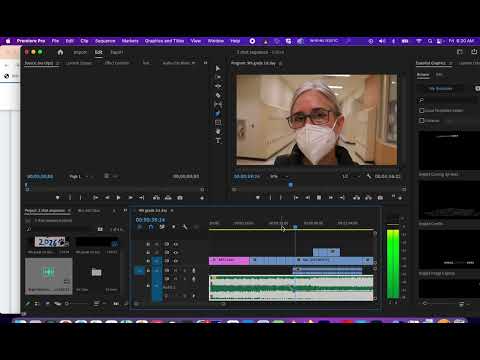Select the Hand tool
Screen dimensions: 480x360
point(218,131)
